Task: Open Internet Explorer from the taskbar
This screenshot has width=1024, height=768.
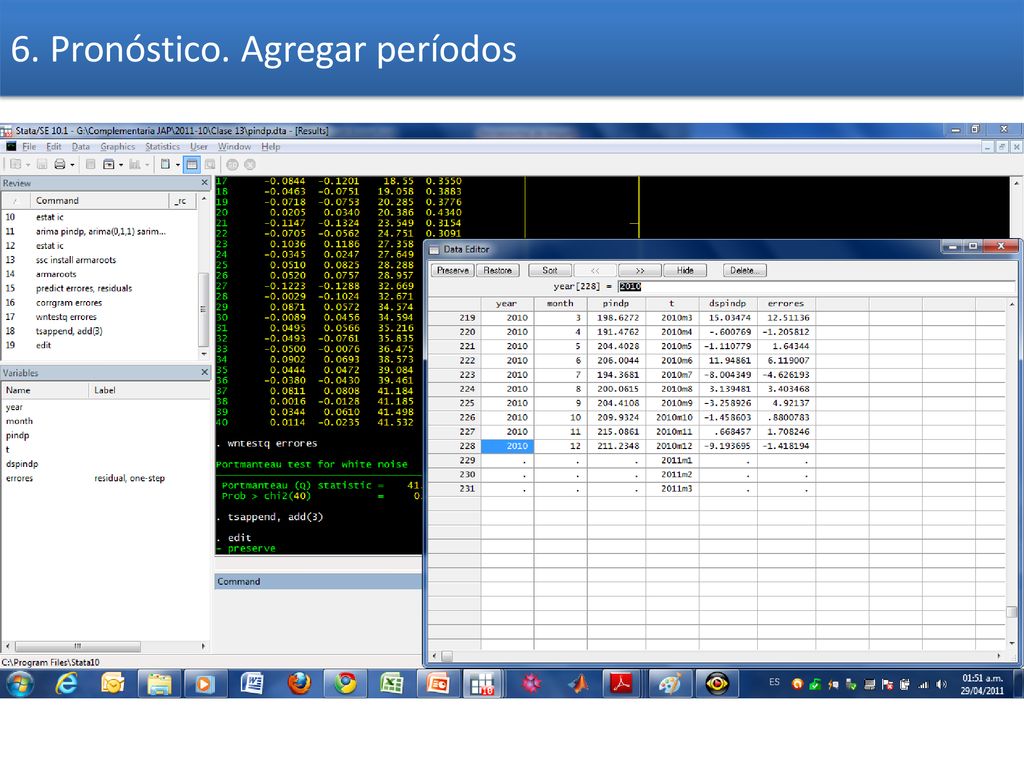Action: click(x=66, y=684)
